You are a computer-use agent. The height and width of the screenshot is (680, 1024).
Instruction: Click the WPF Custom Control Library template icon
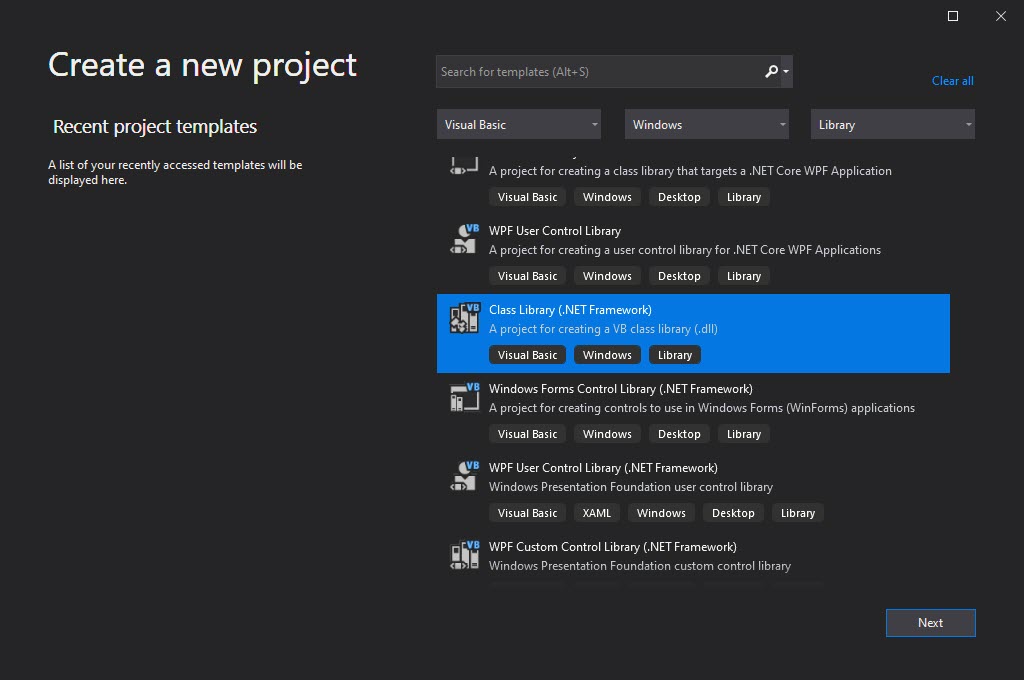(x=464, y=555)
